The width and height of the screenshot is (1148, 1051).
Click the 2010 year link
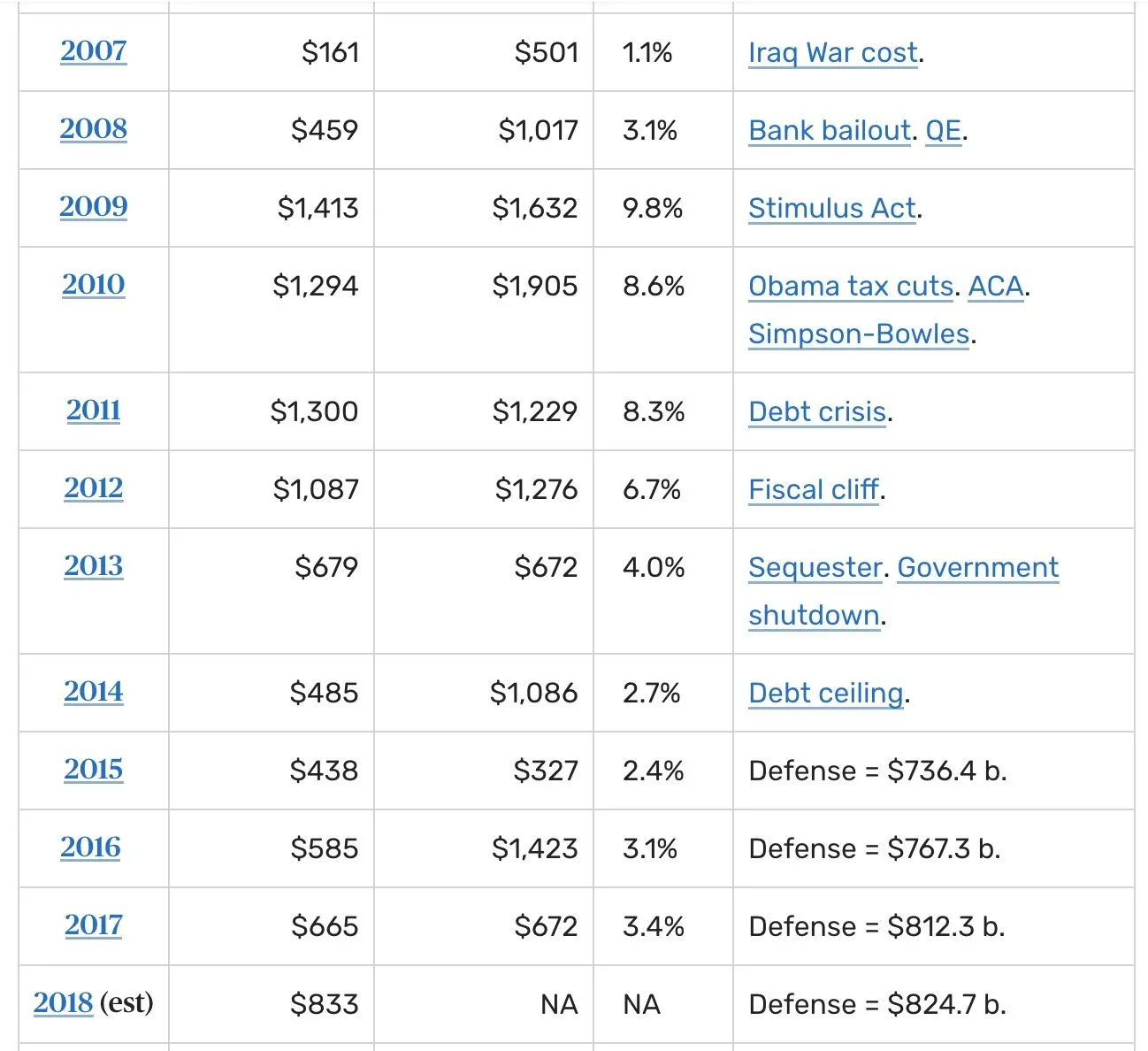point(93,285)
